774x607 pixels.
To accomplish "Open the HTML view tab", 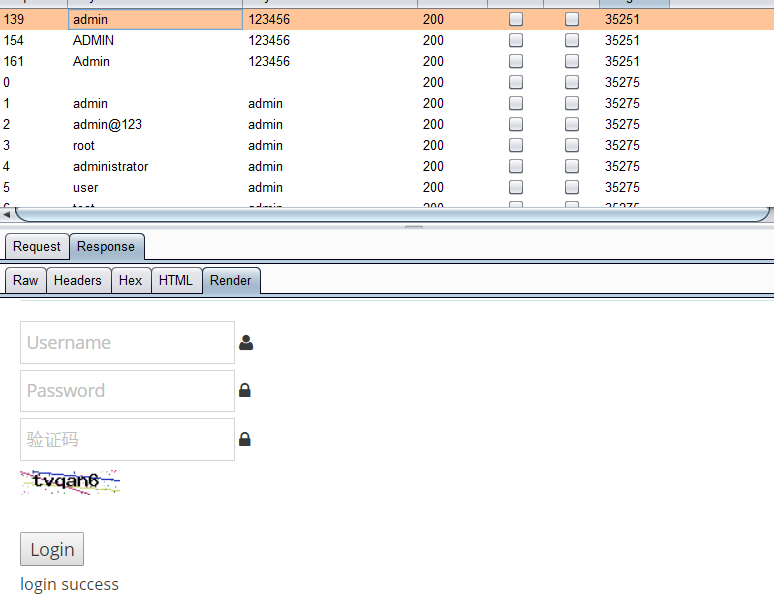I will [x=176, y=280].
